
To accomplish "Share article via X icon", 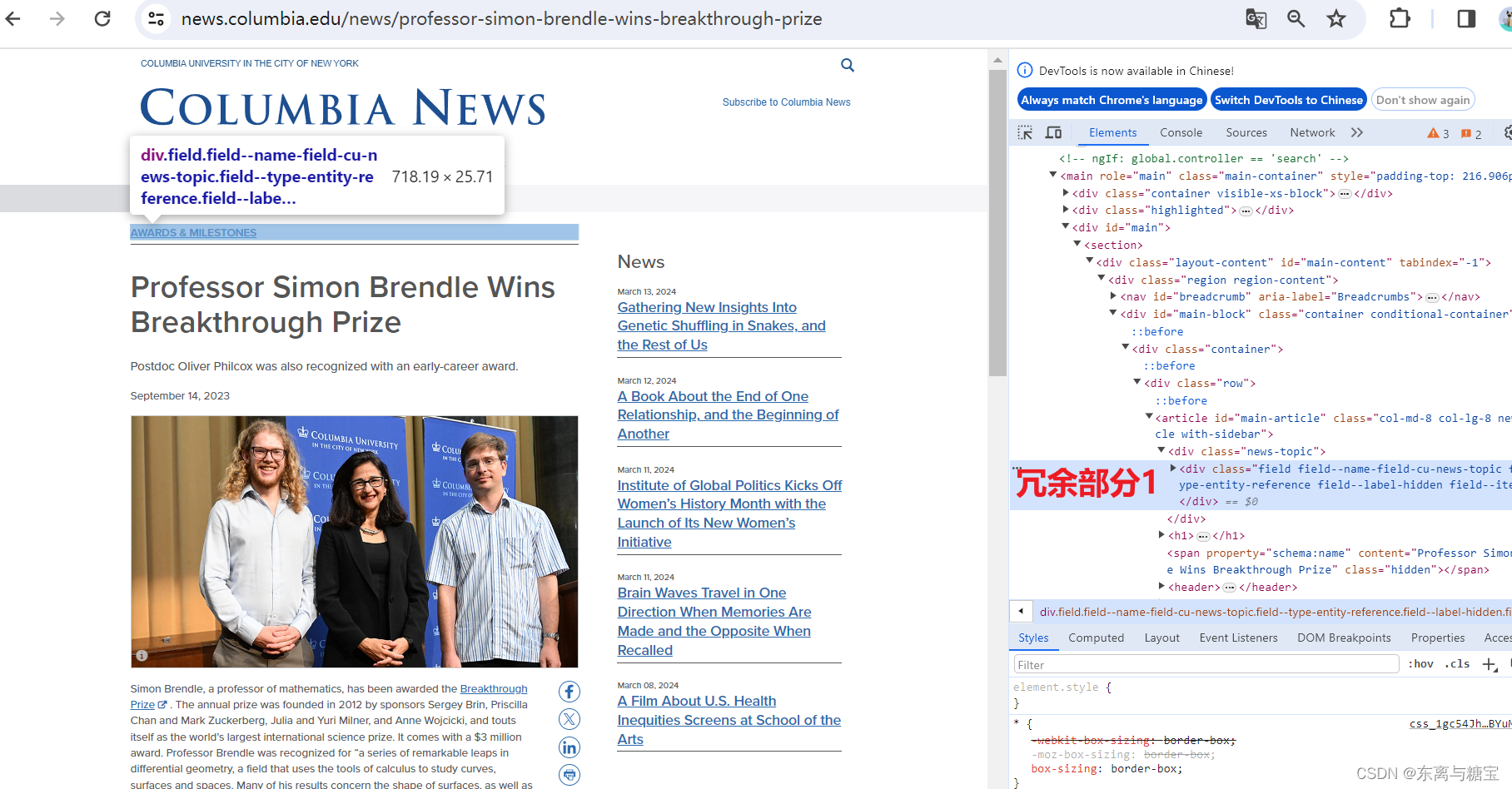I will coord(569,719).
